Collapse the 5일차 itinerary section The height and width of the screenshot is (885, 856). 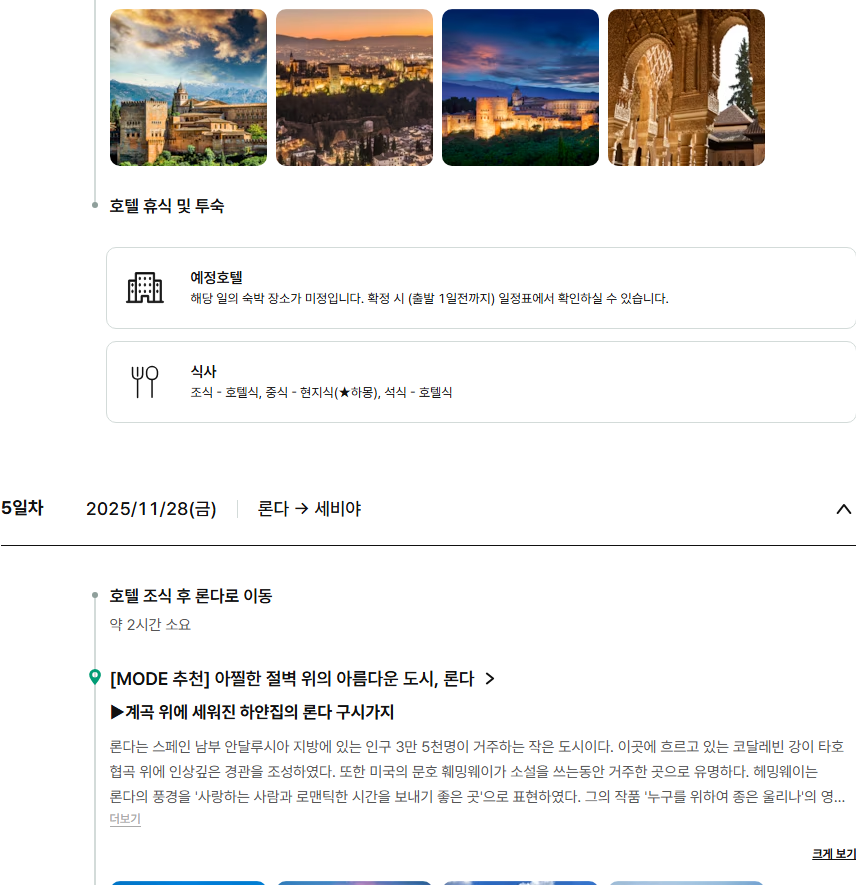click(843, 509)
